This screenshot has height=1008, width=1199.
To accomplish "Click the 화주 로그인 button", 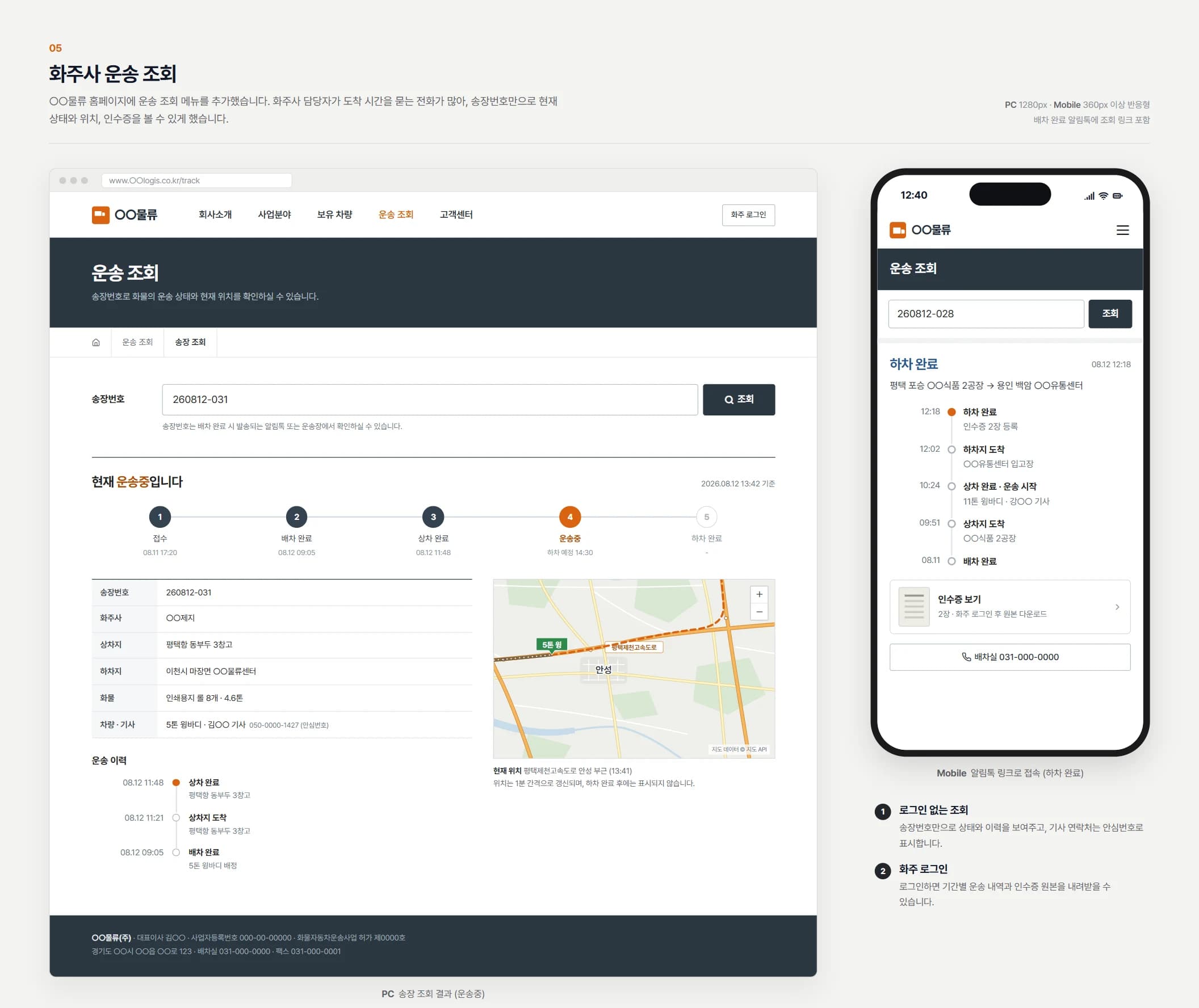I will [748, 215].
